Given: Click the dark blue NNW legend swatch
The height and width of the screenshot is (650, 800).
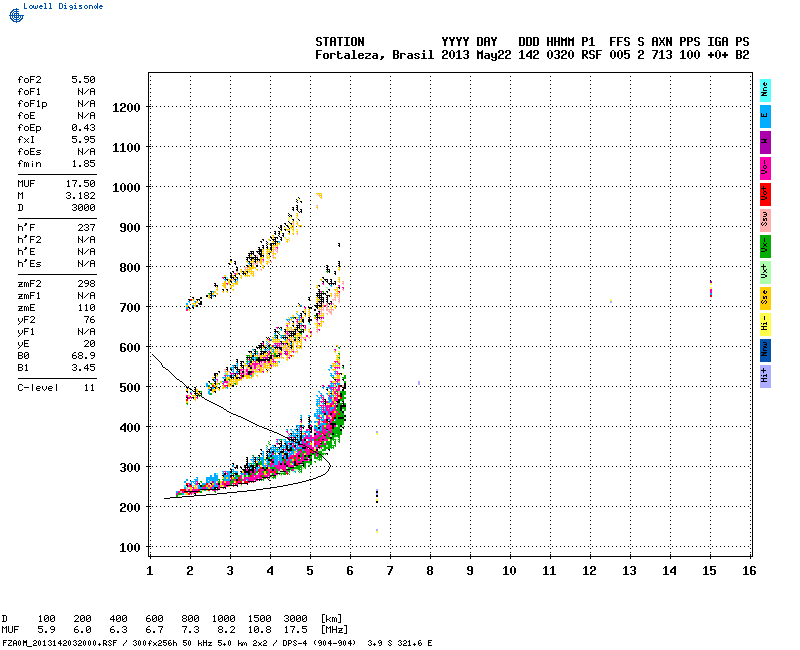Looking at the screenshot, I should point(765,349).
